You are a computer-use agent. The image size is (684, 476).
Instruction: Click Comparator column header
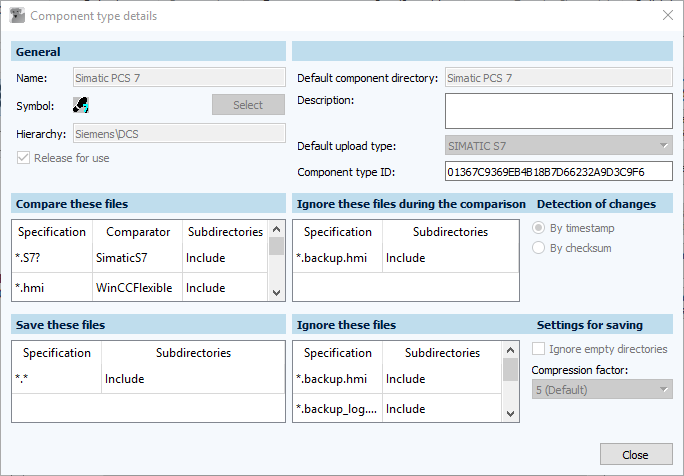pos(137,232)
